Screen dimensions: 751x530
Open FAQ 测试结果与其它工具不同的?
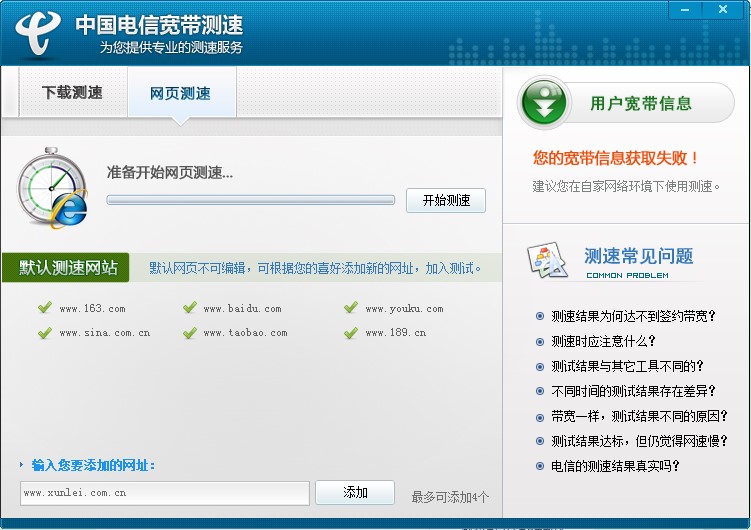tap(627, 366)
